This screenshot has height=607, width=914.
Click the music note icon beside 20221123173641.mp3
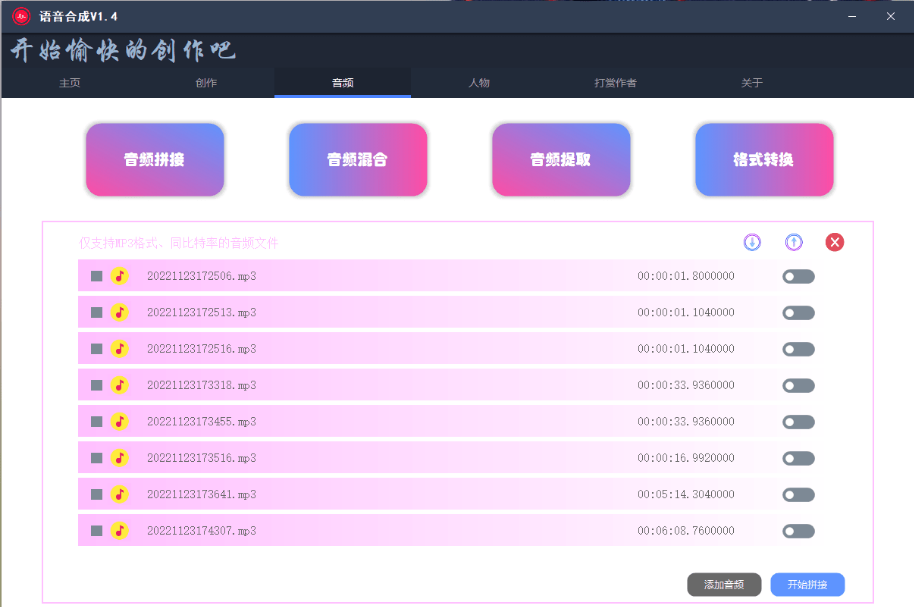pyautogui.click(x=120, y=493)
